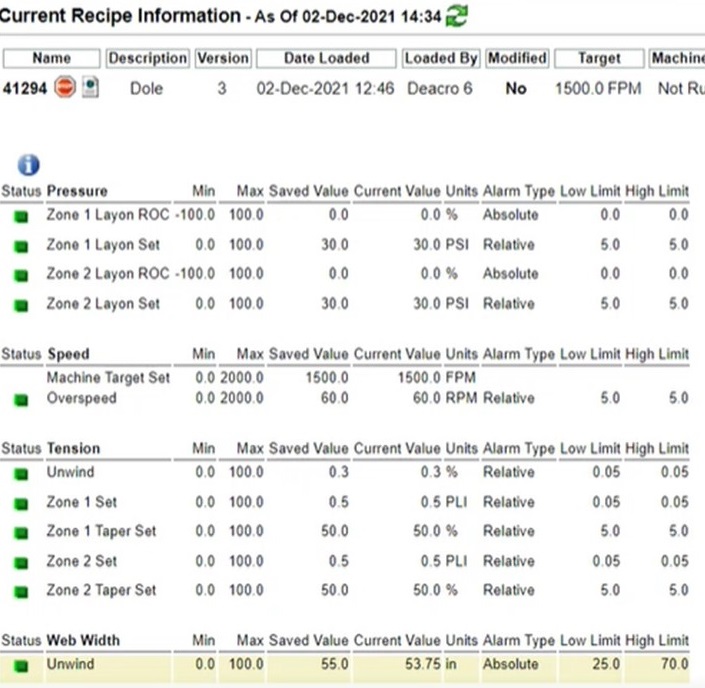Click the Date Loaded column header
The width and height of the screenshot is (705, 688).
pos(326,58)
